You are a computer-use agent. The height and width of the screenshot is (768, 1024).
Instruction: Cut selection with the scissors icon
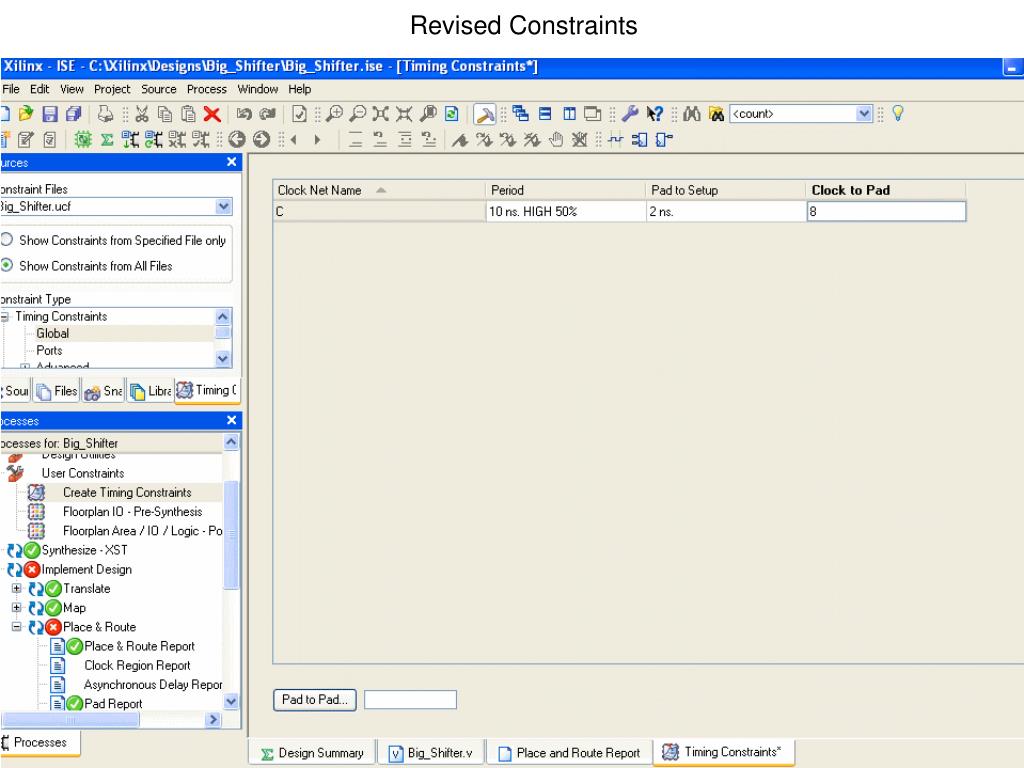(142, 114)
